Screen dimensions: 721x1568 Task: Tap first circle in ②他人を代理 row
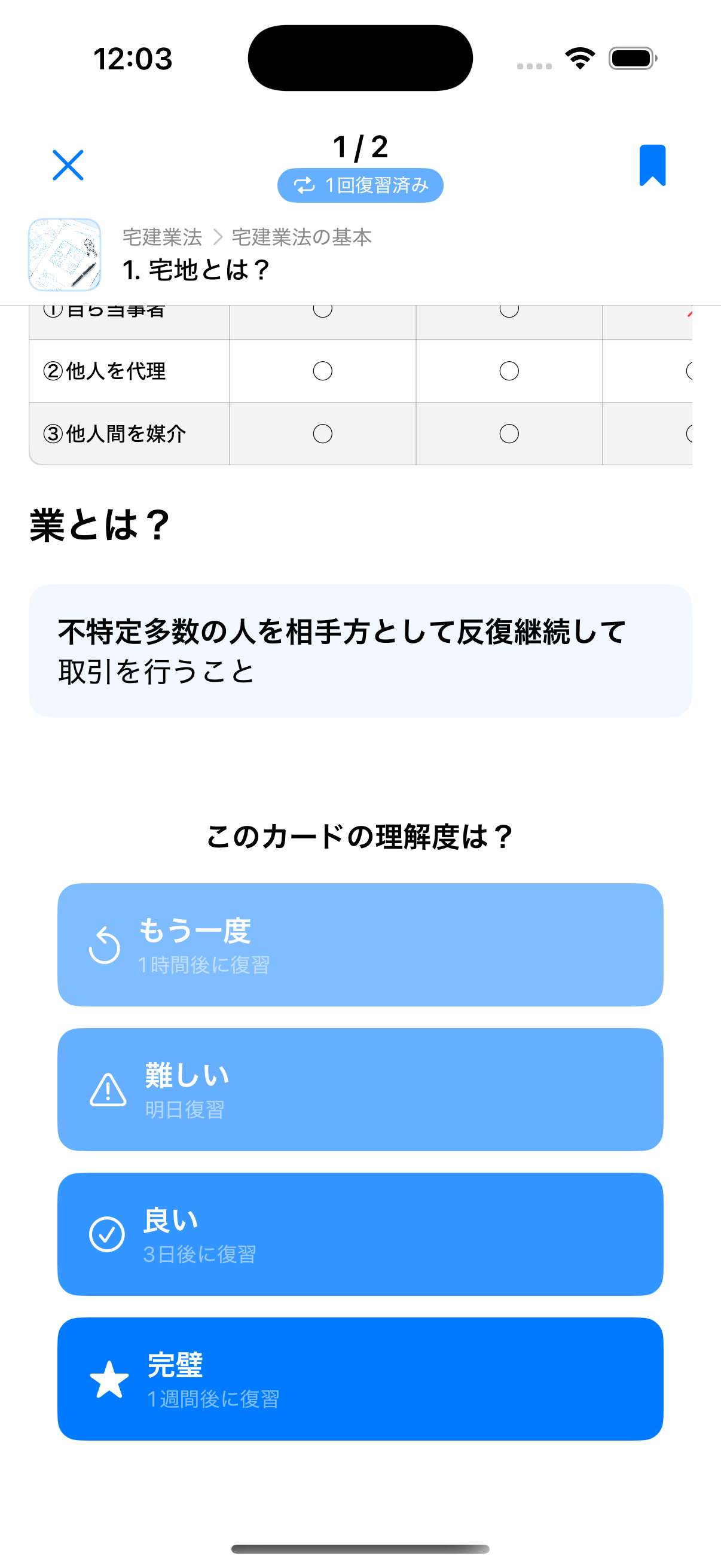[x=322, y=371]
